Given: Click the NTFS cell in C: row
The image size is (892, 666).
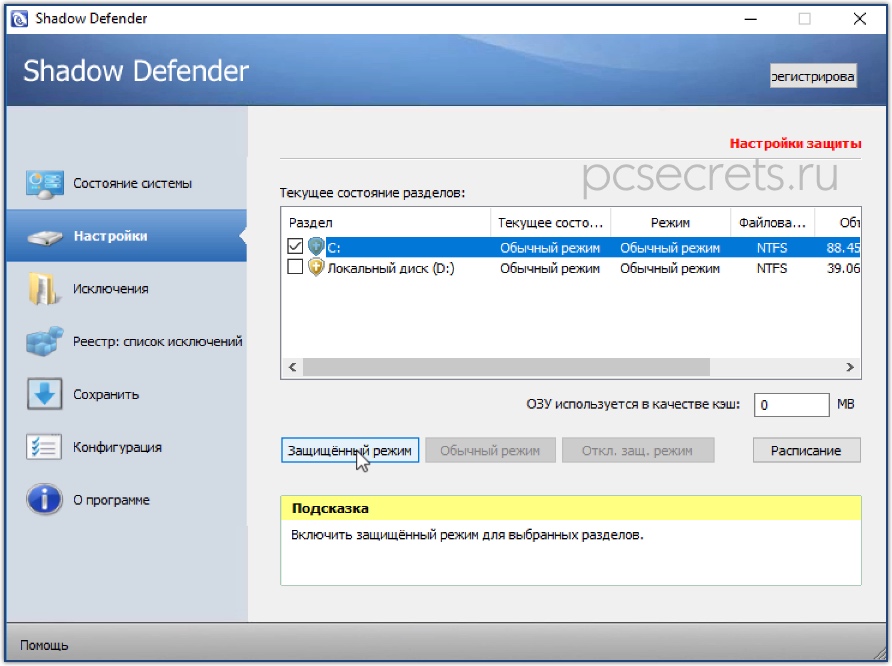Looking at the screenshot, I should (x=772, y=248).
